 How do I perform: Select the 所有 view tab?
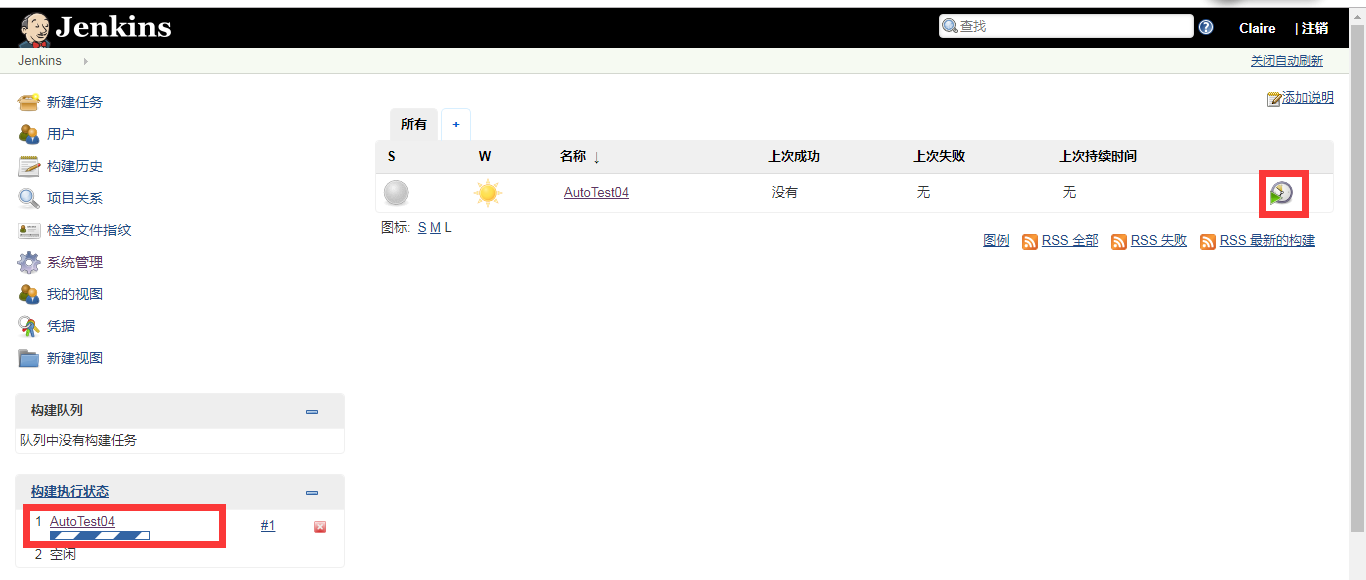click(414, 124)
